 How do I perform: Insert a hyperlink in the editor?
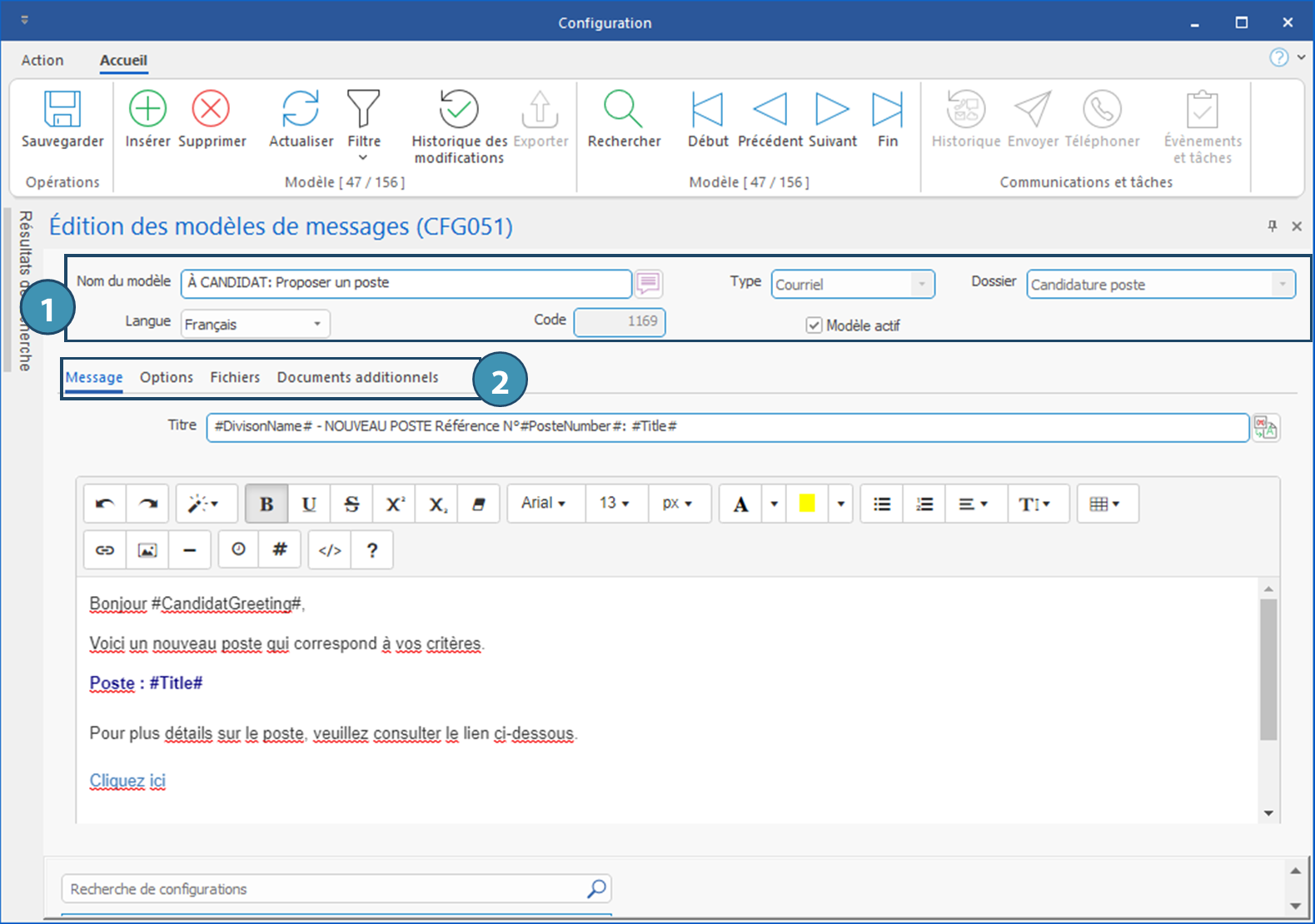point(105,550)
